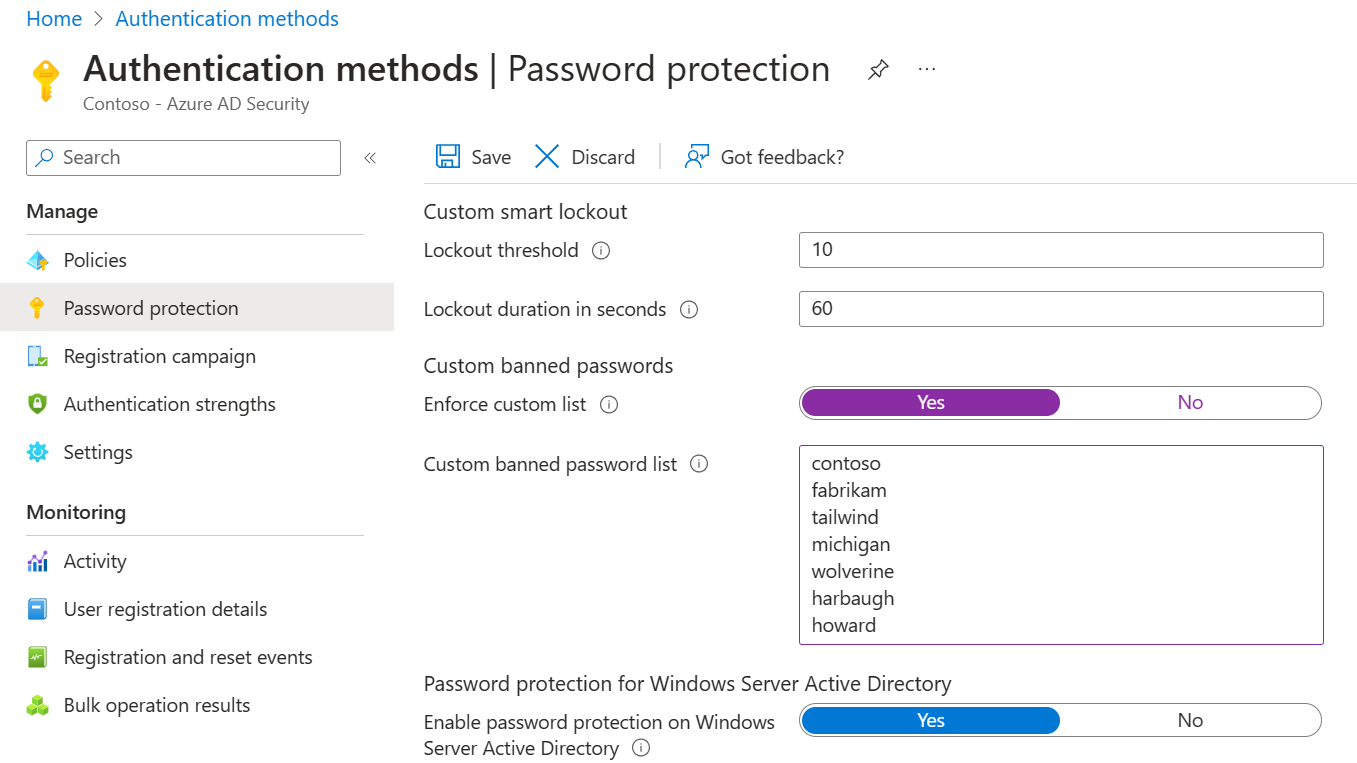The height and width of the screenshot is (763, 1357).
Task: Click the 'Custom banned passwords' heading
Action: click(548, 366)
